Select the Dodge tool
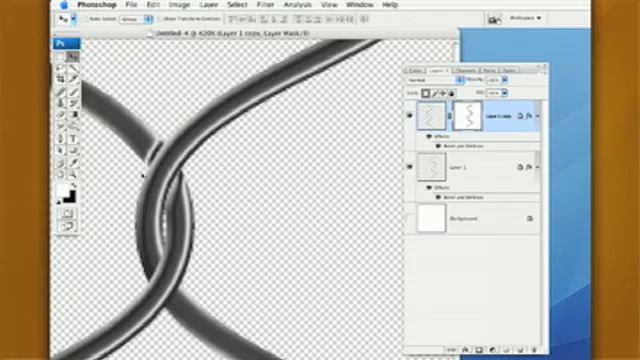 click(x=73, y=127)
